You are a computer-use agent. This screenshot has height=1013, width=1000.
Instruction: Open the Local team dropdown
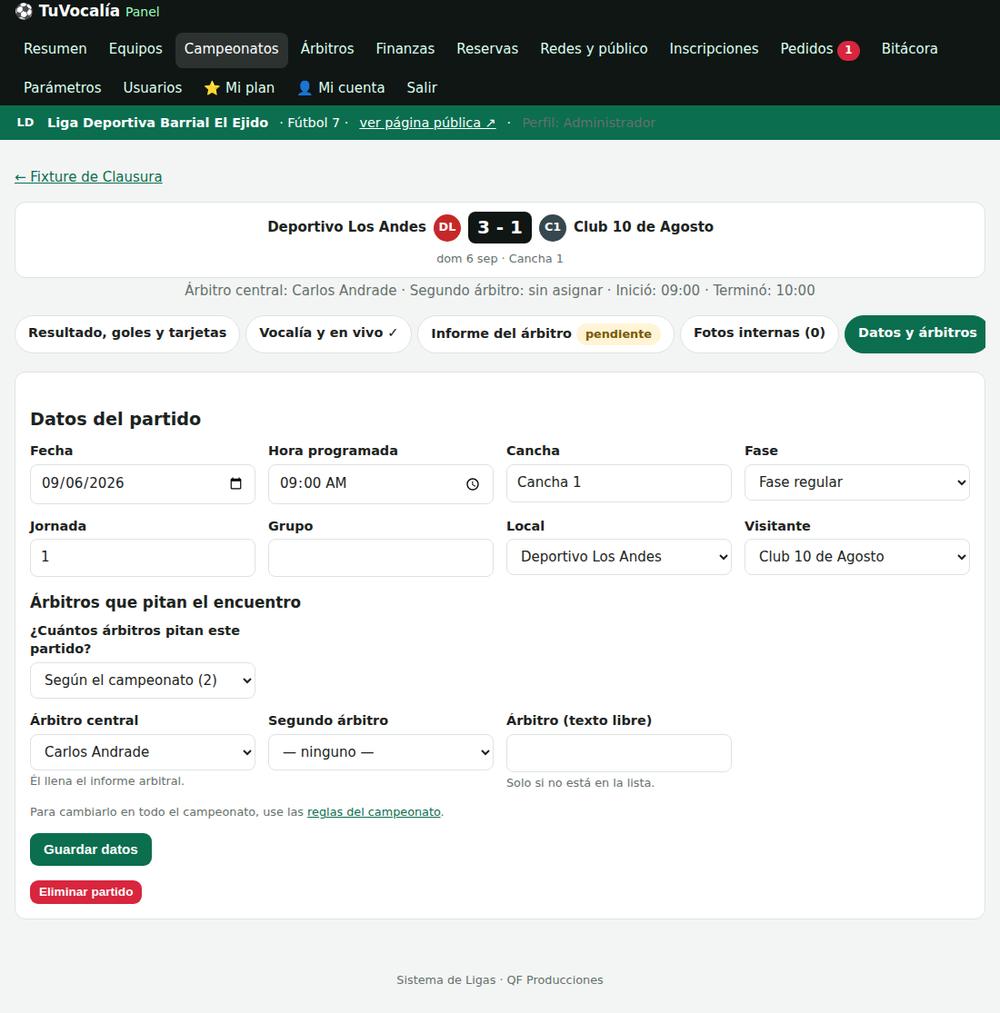(x=619, y=557)
